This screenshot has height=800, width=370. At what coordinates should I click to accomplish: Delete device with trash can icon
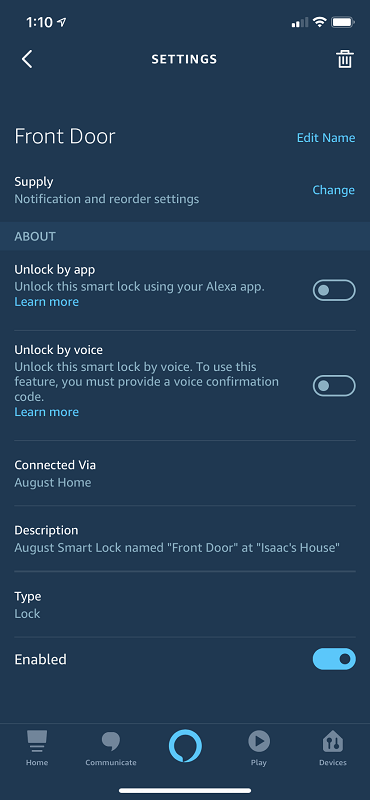tap(344, 59)
